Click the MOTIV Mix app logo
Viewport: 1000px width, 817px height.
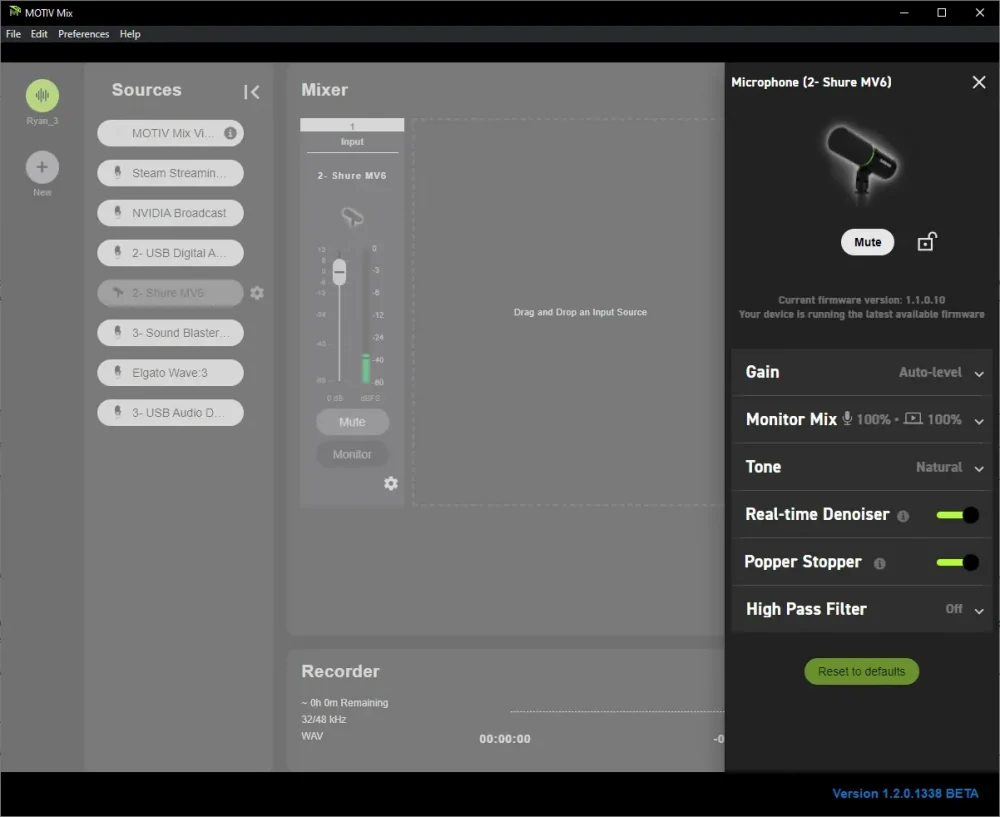click(x=15, y=11)
